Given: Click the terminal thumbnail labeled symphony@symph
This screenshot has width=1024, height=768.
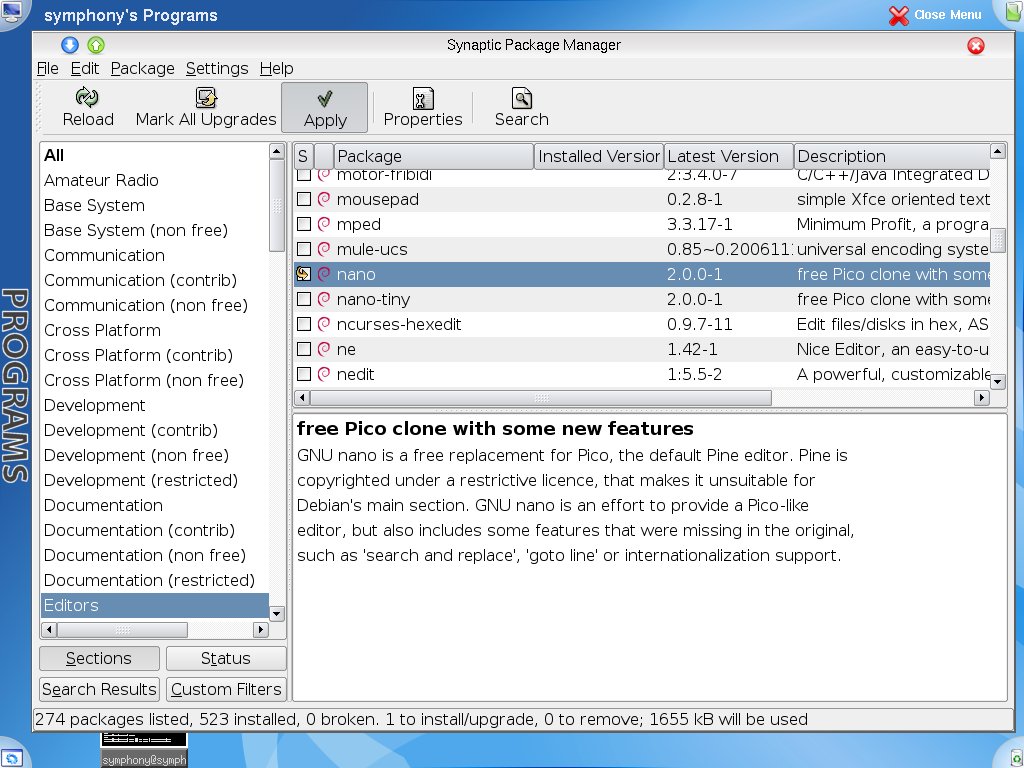Looking at the screenshot, I should point(144,749).
